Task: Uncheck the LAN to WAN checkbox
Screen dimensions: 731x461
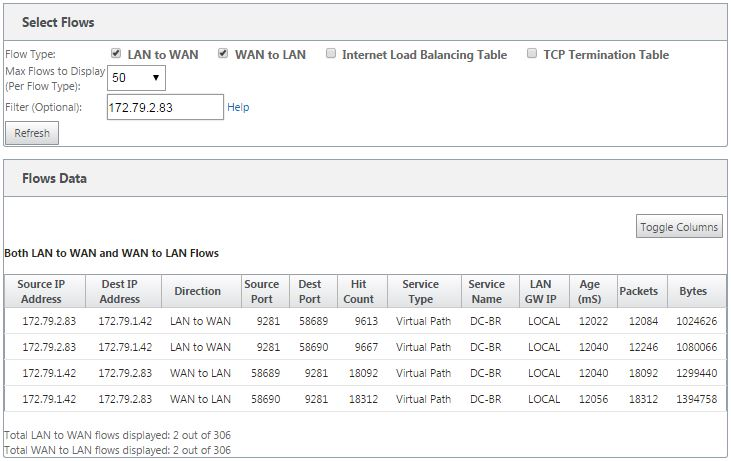Action: 116,53
